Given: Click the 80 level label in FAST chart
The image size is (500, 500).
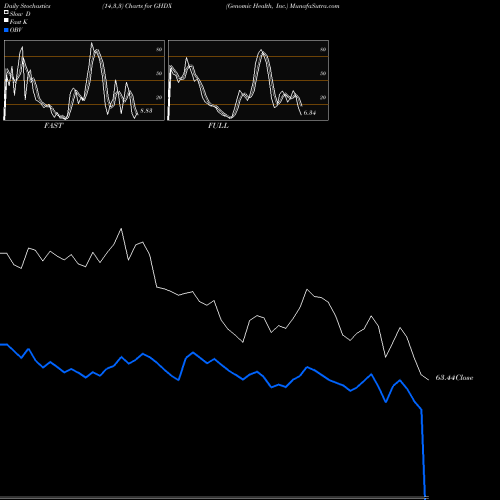Looking at the screenshot, I should 159,49.
